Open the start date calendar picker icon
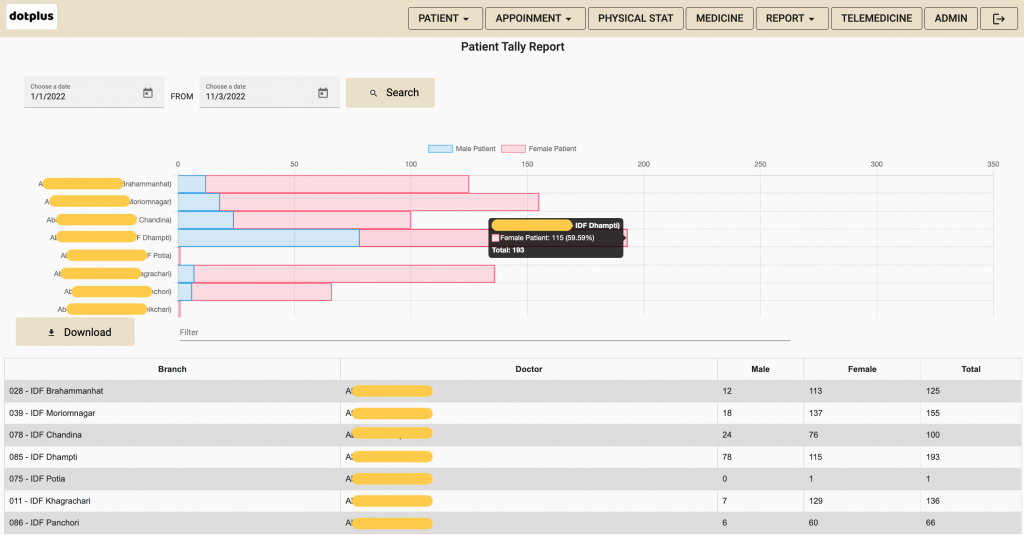 tap(148, 93)
